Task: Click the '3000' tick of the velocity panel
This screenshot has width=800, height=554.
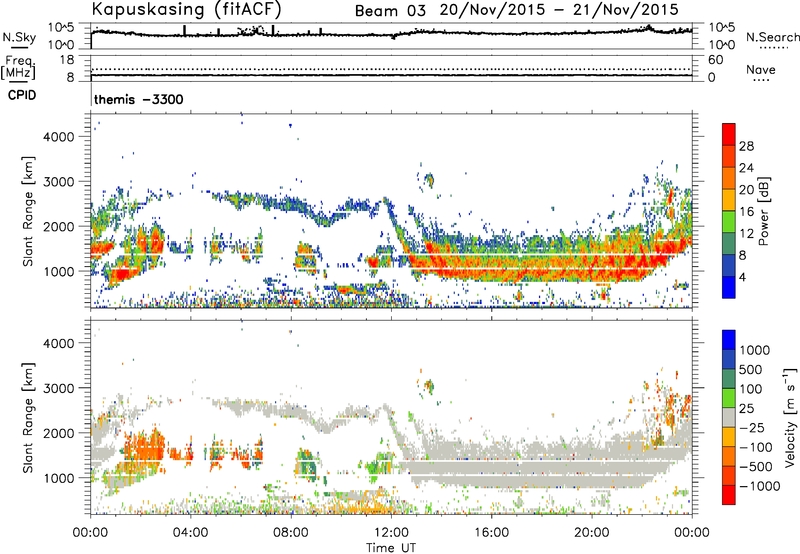Action: [x=59, y=388]
